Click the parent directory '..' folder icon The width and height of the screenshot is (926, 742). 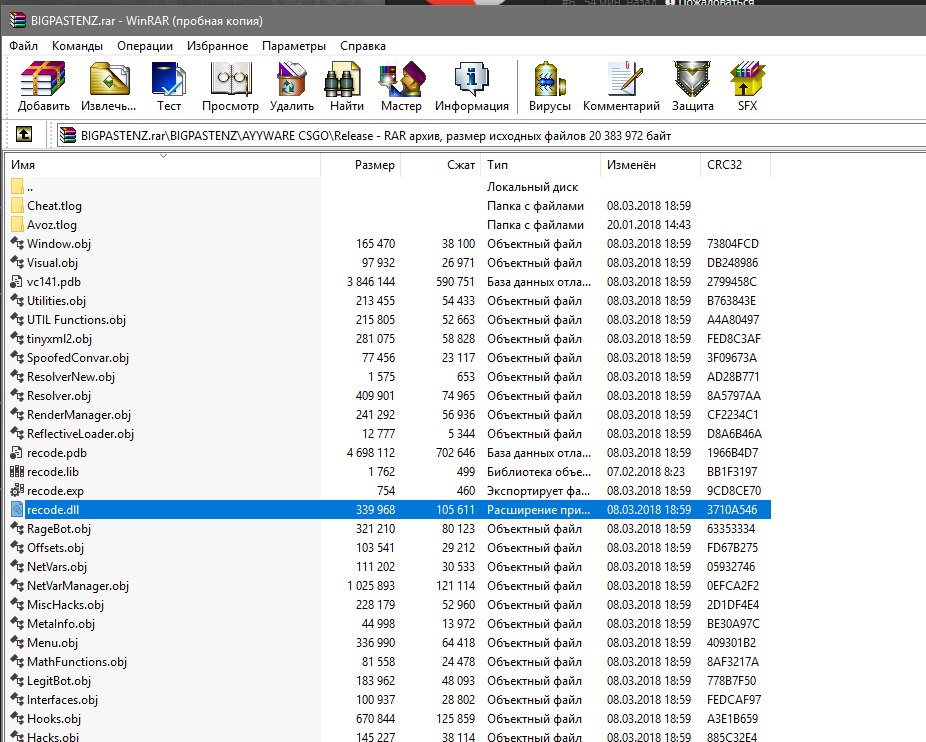tap(17, 187)
